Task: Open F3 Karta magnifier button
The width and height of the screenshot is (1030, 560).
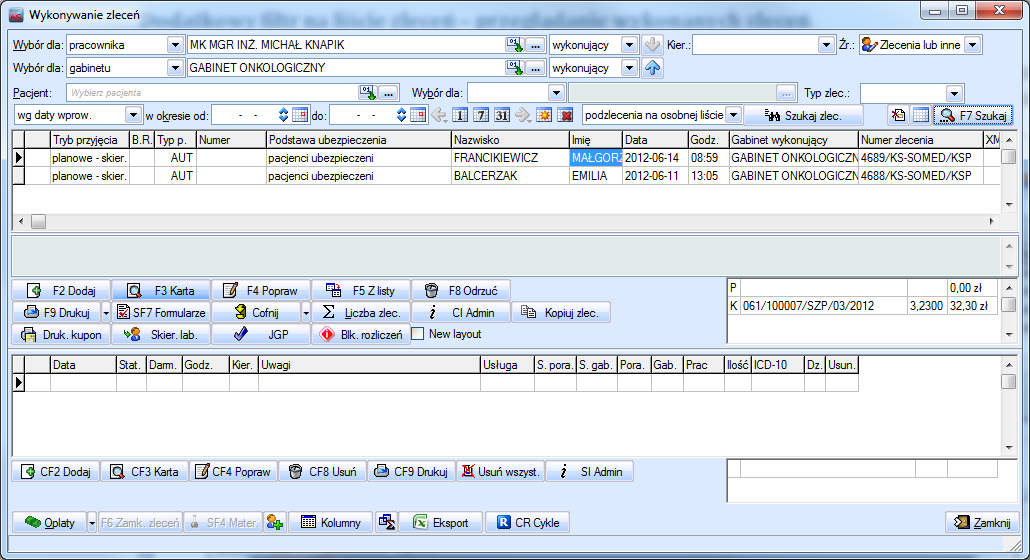Action: (162, 290)
